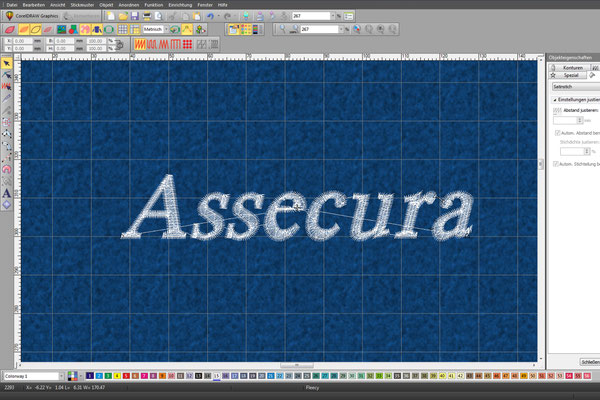Open the Metrisch units dropdown
The width and height of the screenshot is (600, 400).
(x=156, y=29)
